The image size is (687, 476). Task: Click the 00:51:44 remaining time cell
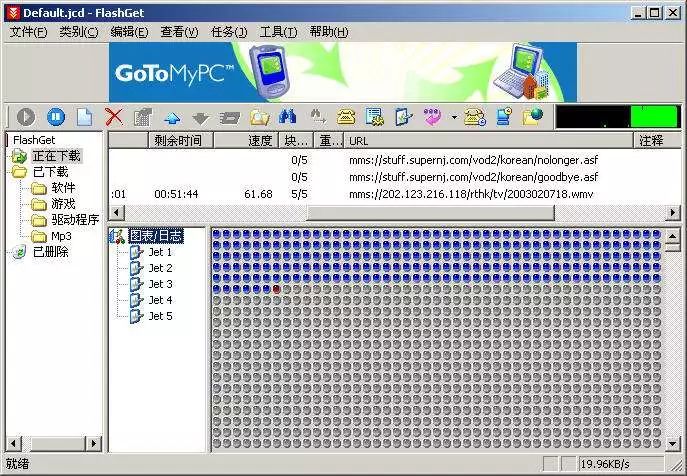click(176, 194)
